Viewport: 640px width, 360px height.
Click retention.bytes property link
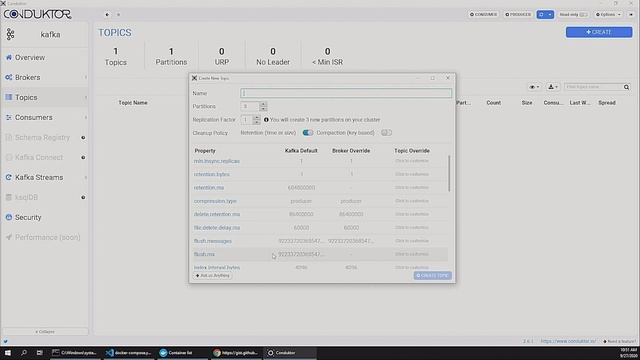[x=211, y=174]
